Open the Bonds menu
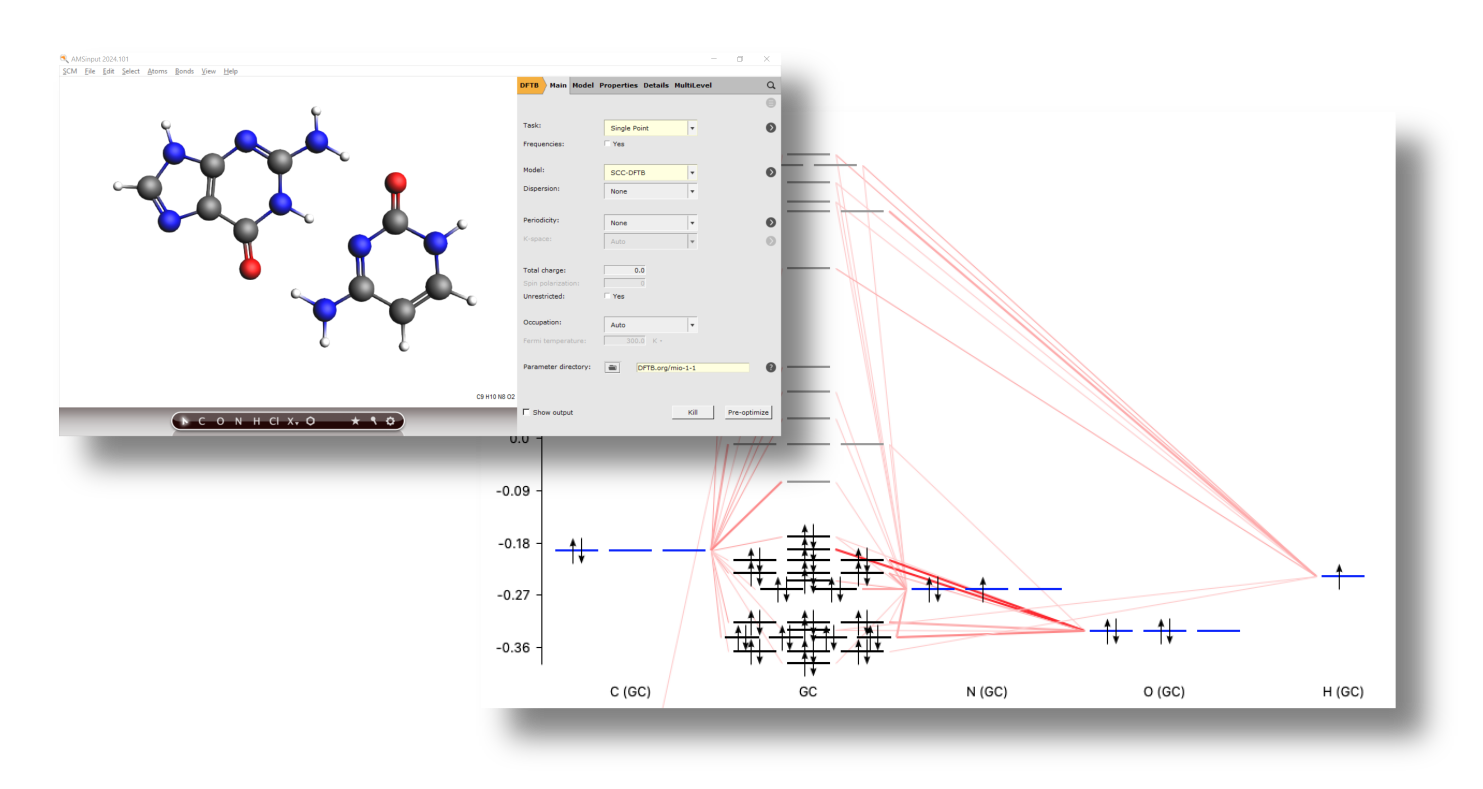Screen dimensions: 1483x789 (x=184, y=71)
